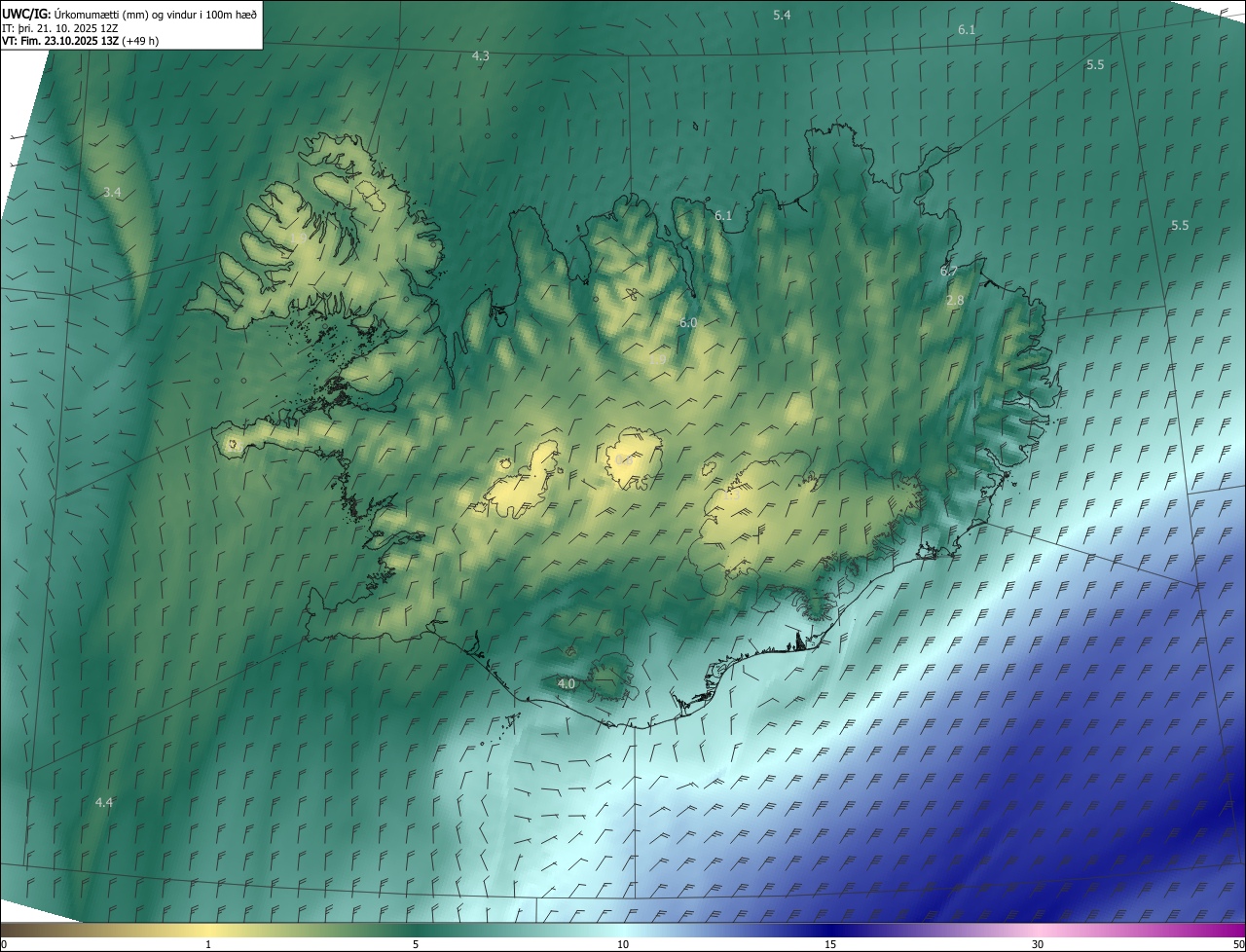Select the 6.0 value label on the map
Screen dimensions: 1246x952
click(688, 322)
